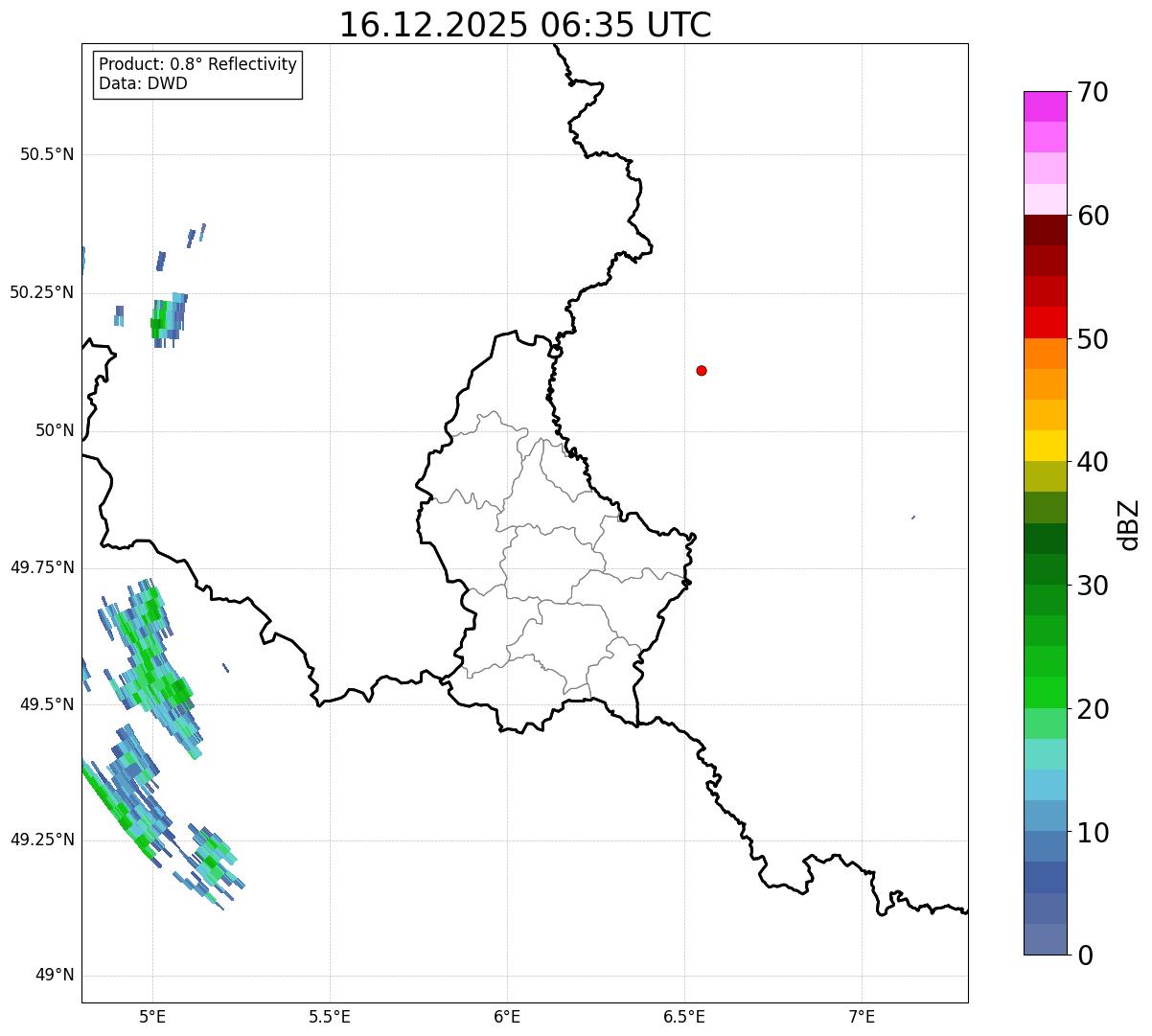Image resolution: width=1152 pixels, height=1036 pixels.
Task: Click the echo cell near 49.2°N 5.15°E
Action: pyautogui.click(x=210, y=865)
